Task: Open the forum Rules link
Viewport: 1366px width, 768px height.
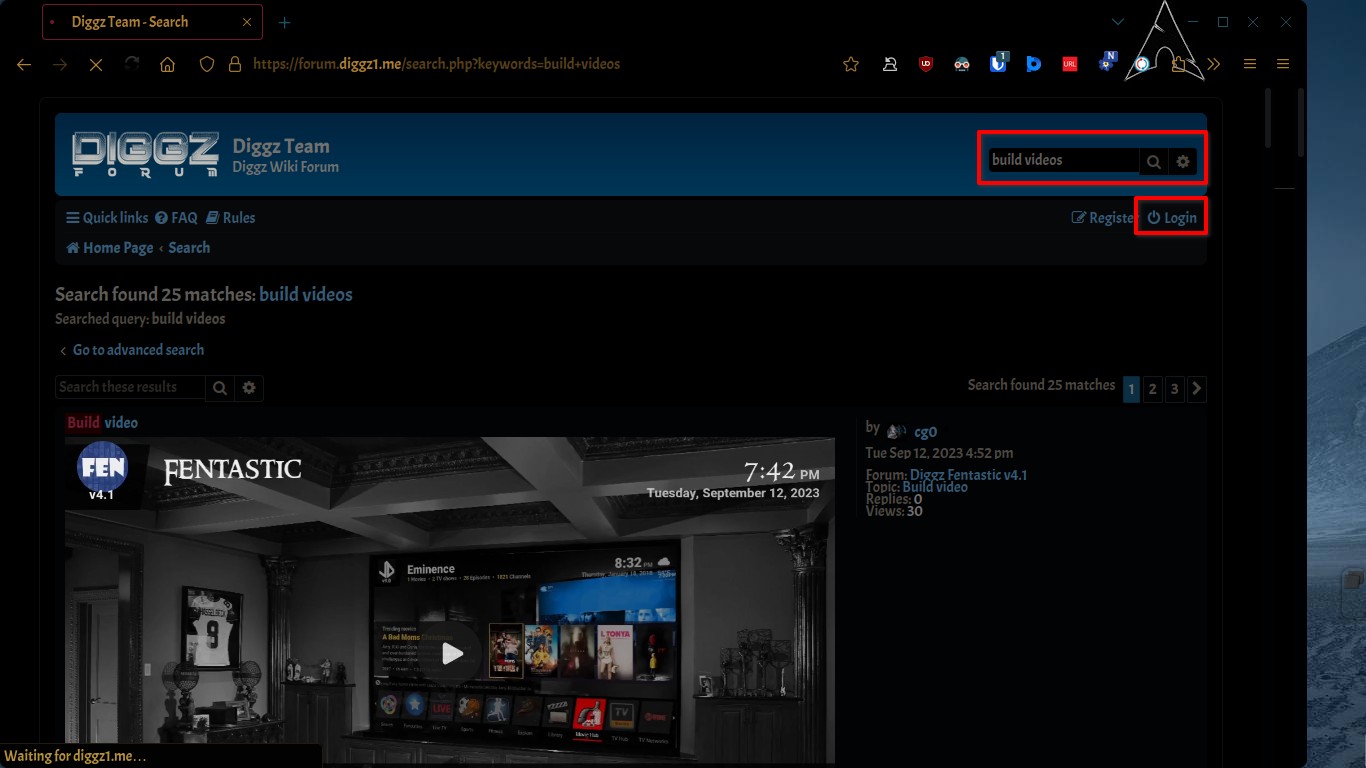Action: click(231, 218)
